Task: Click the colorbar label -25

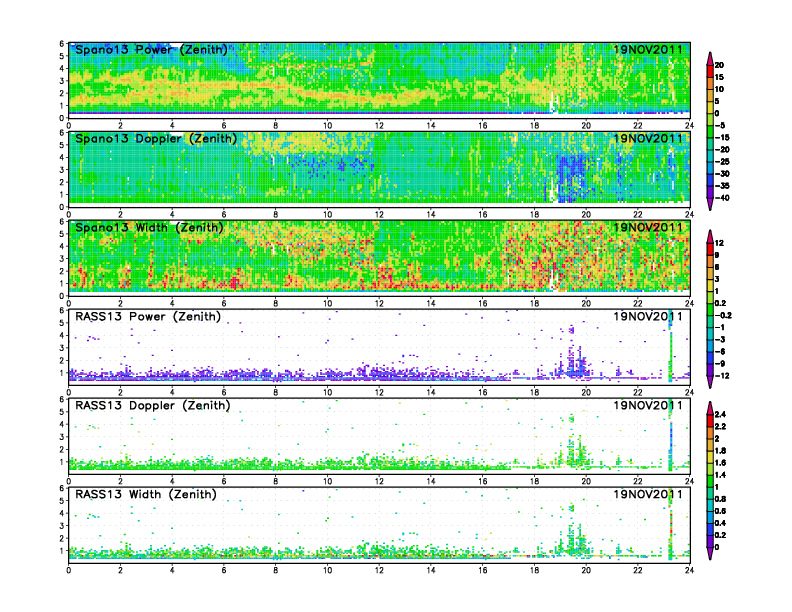Action: tap(722, 162)
